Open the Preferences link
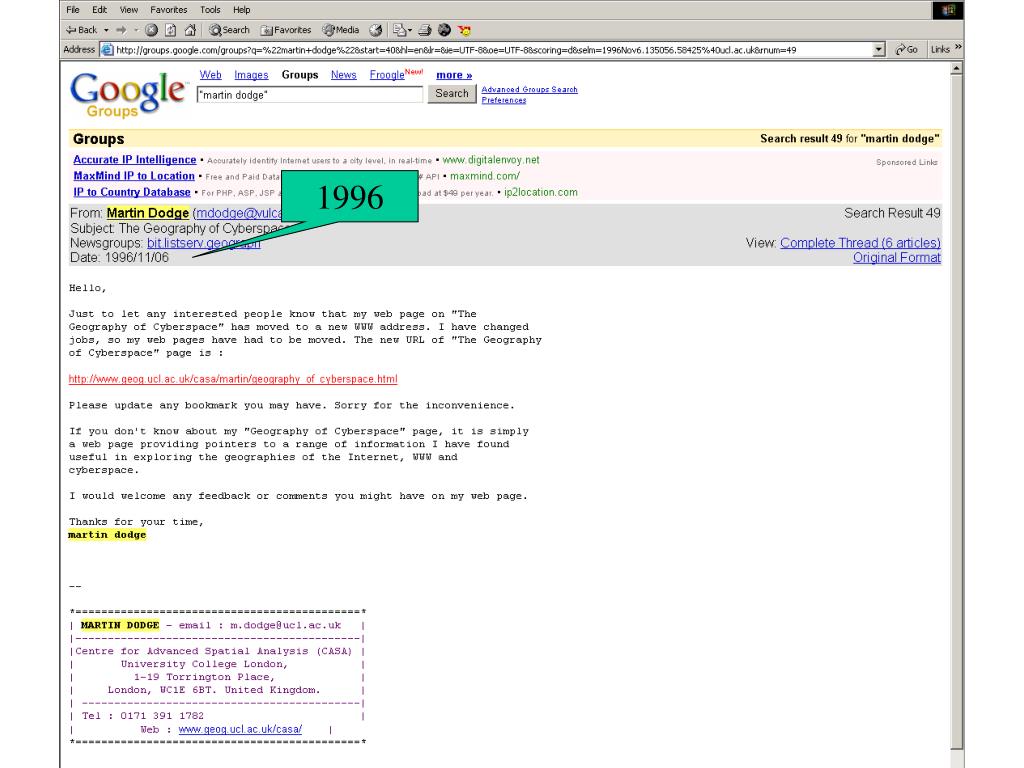This screenshot has height=768, width=1024. [504, 100]
